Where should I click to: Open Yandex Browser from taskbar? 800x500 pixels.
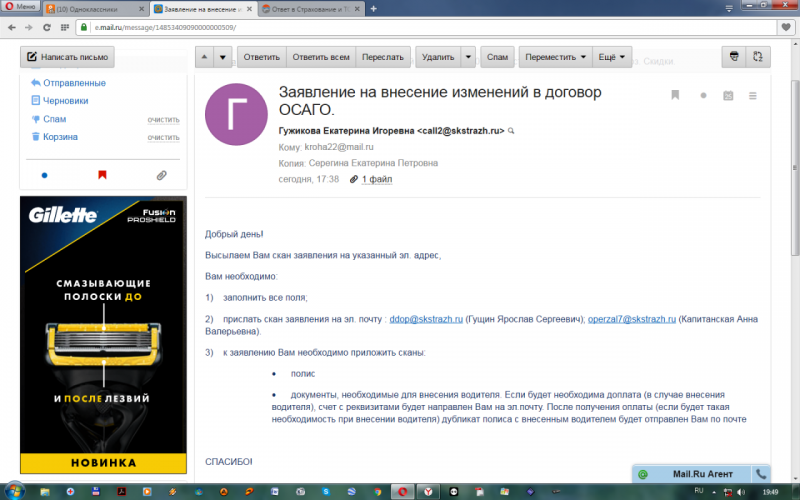click(x=428, y=492)
